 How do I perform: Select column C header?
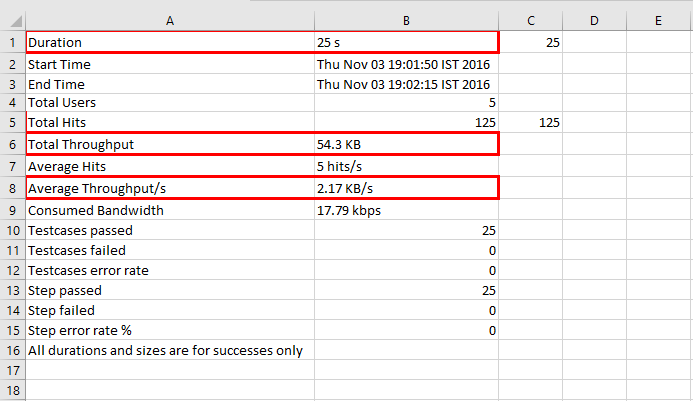(x=530, y=21)
